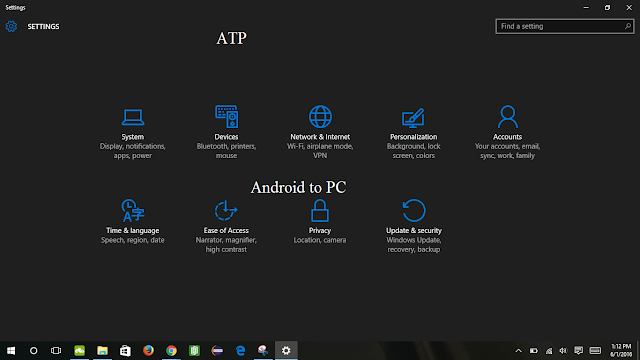Viewport: 640px width, 360px height.
Task: Click the 'Display, notifications, apps, power' text
Action: [x=133, y=151]
